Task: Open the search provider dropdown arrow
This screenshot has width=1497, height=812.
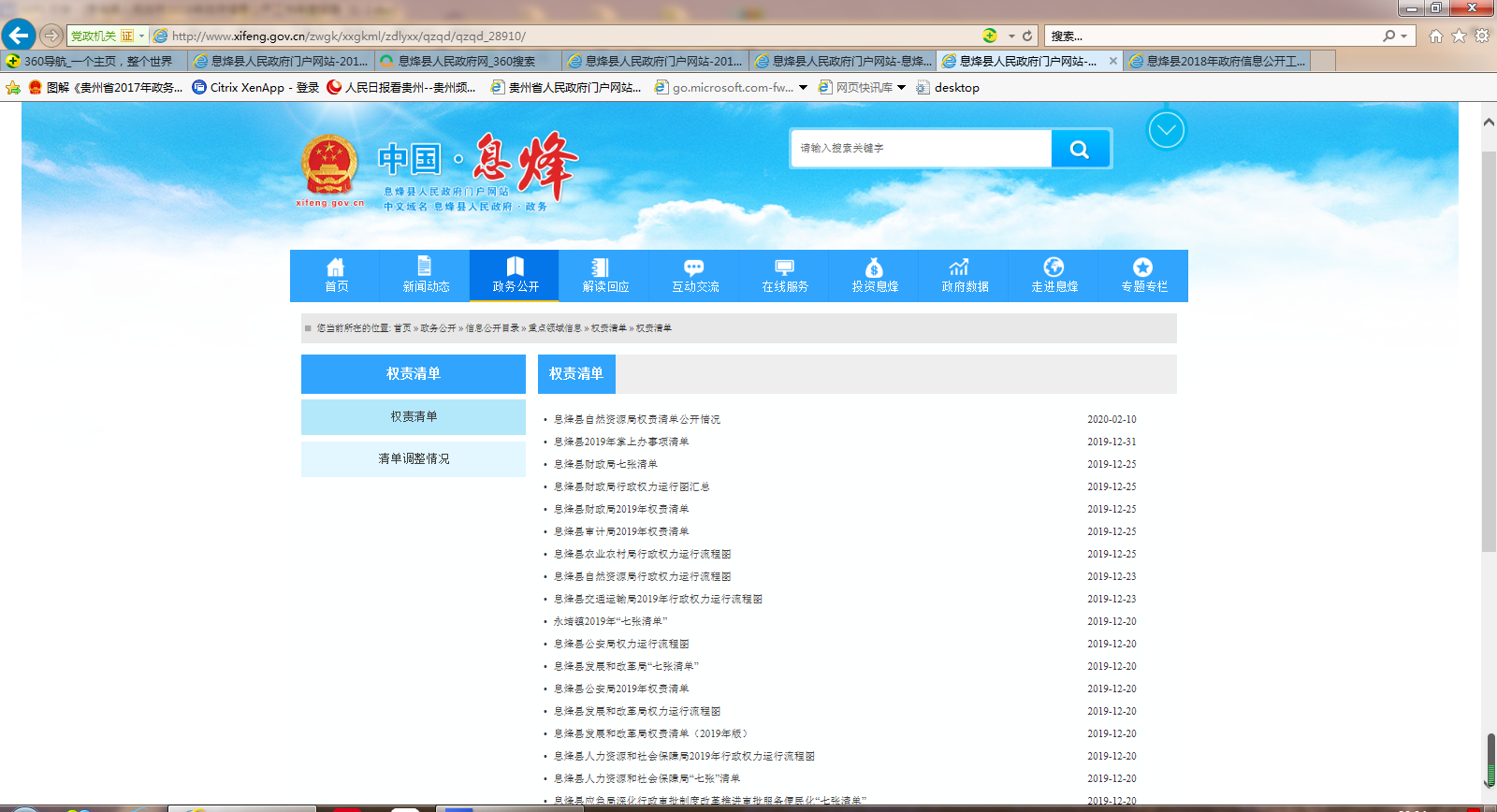Action: pyautogui.click(x=1403, y=36)
